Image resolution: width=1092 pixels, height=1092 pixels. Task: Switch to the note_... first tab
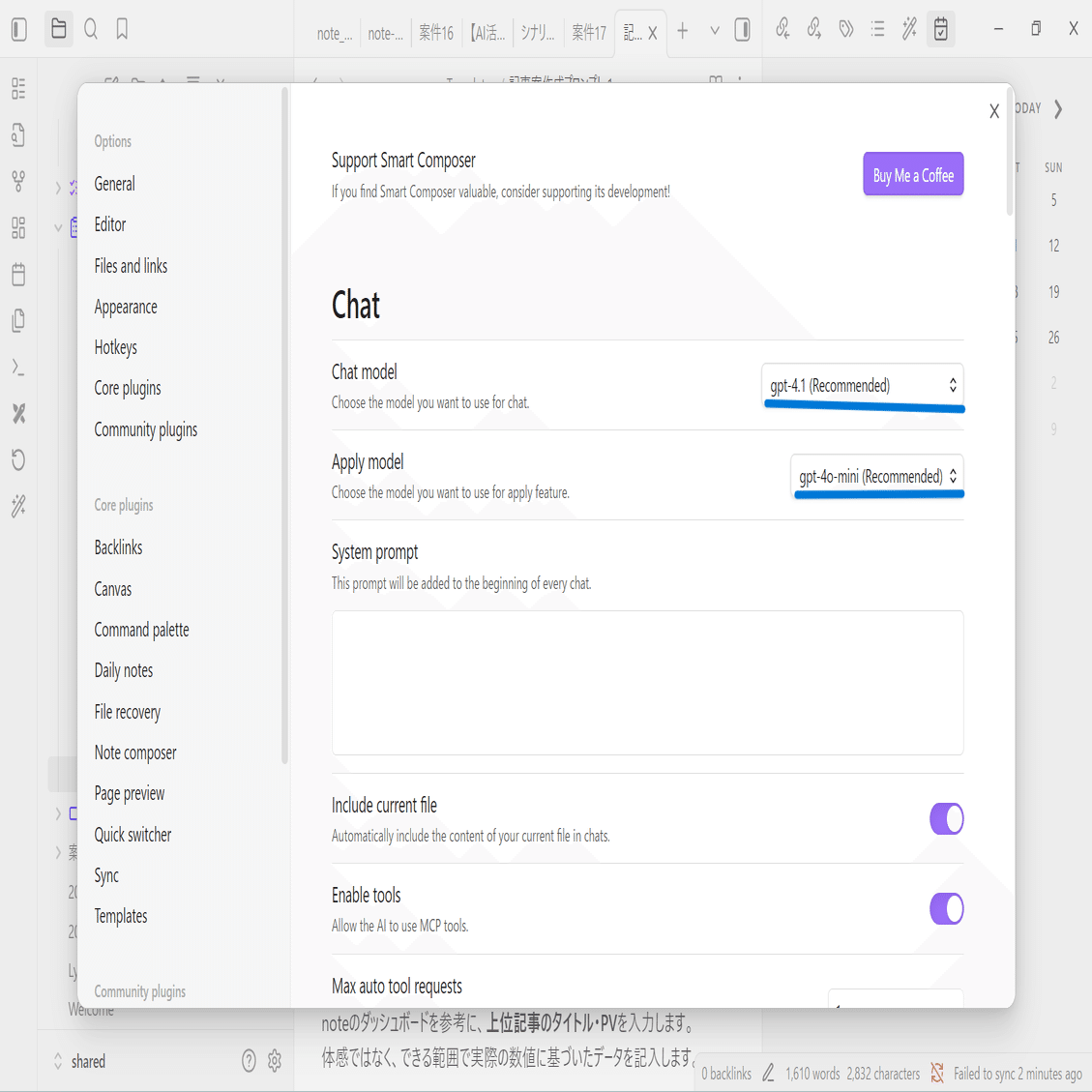click(335, 33)
